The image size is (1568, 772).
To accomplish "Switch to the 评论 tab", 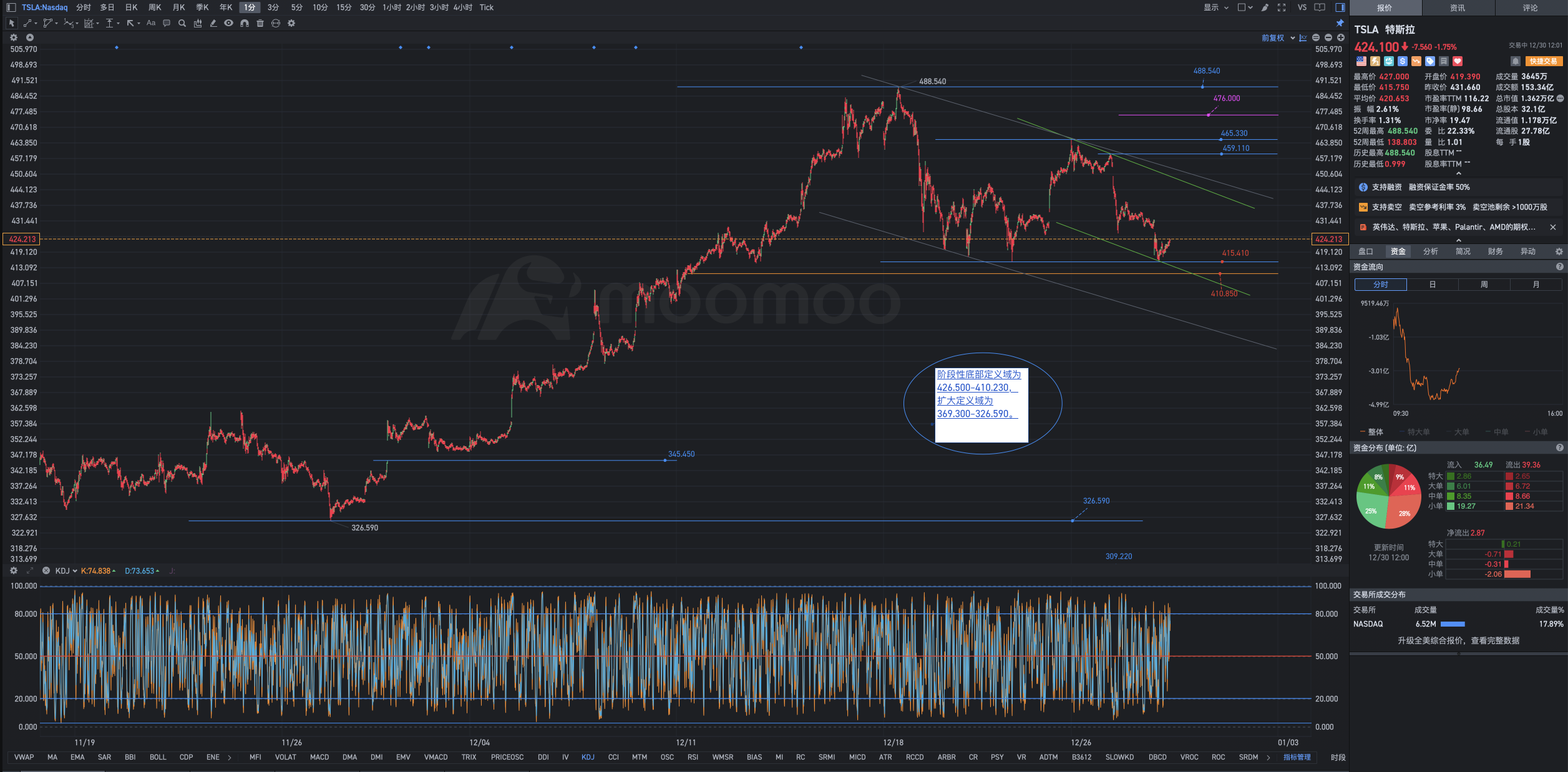I will pyautogui.click(x=1530, y=8).
